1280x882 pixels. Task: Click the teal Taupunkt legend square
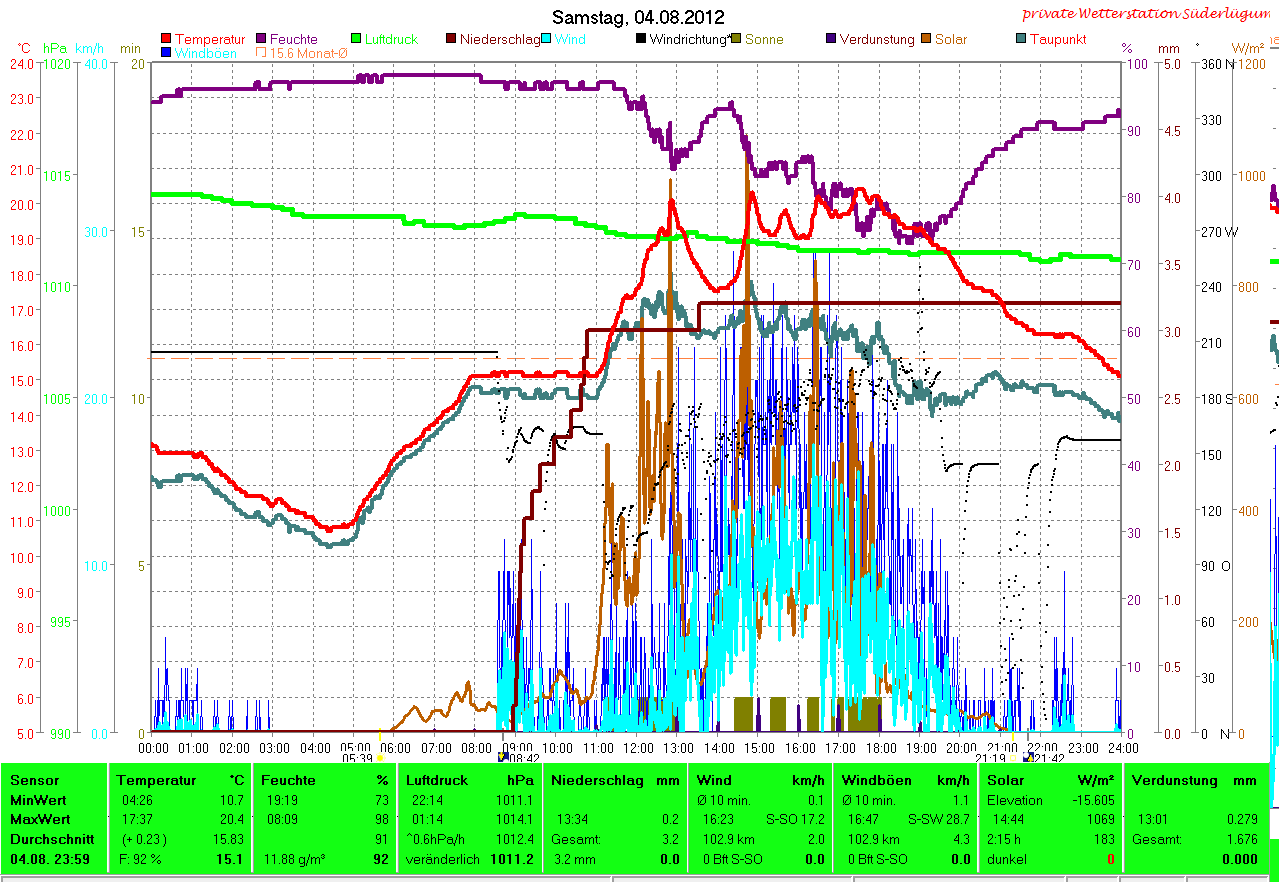click(1021, 40)
